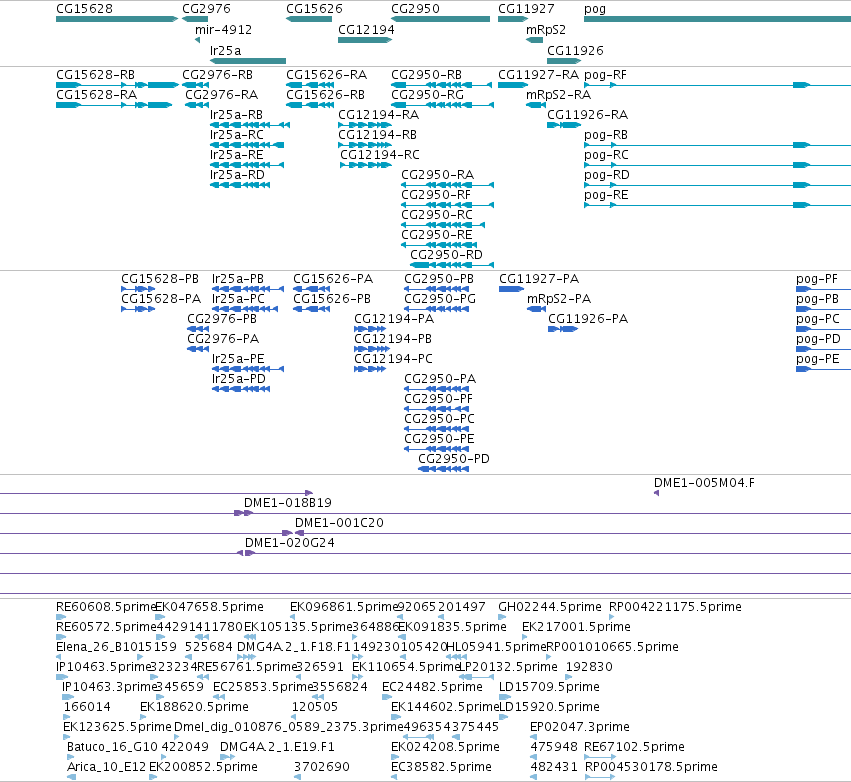Select the EK123625.5prime EST label
The image size is (851, 782).
click(117, 727)
